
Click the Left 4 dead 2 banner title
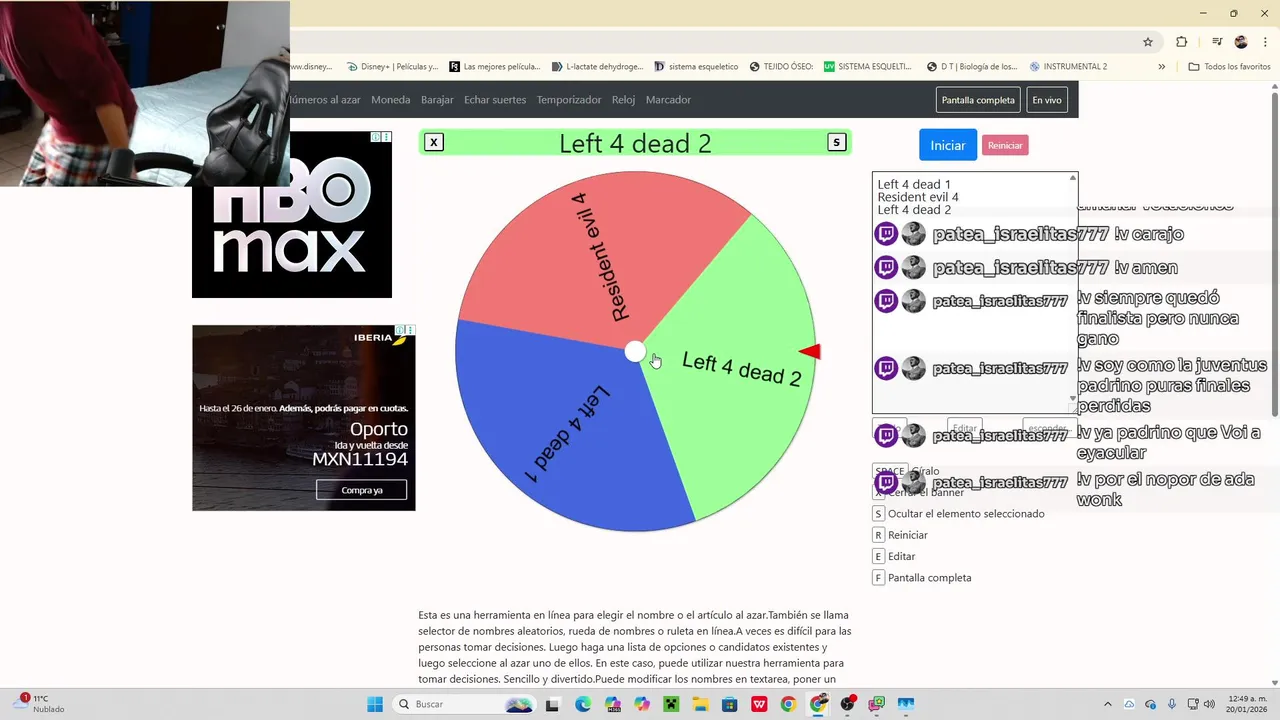point(635,143)
